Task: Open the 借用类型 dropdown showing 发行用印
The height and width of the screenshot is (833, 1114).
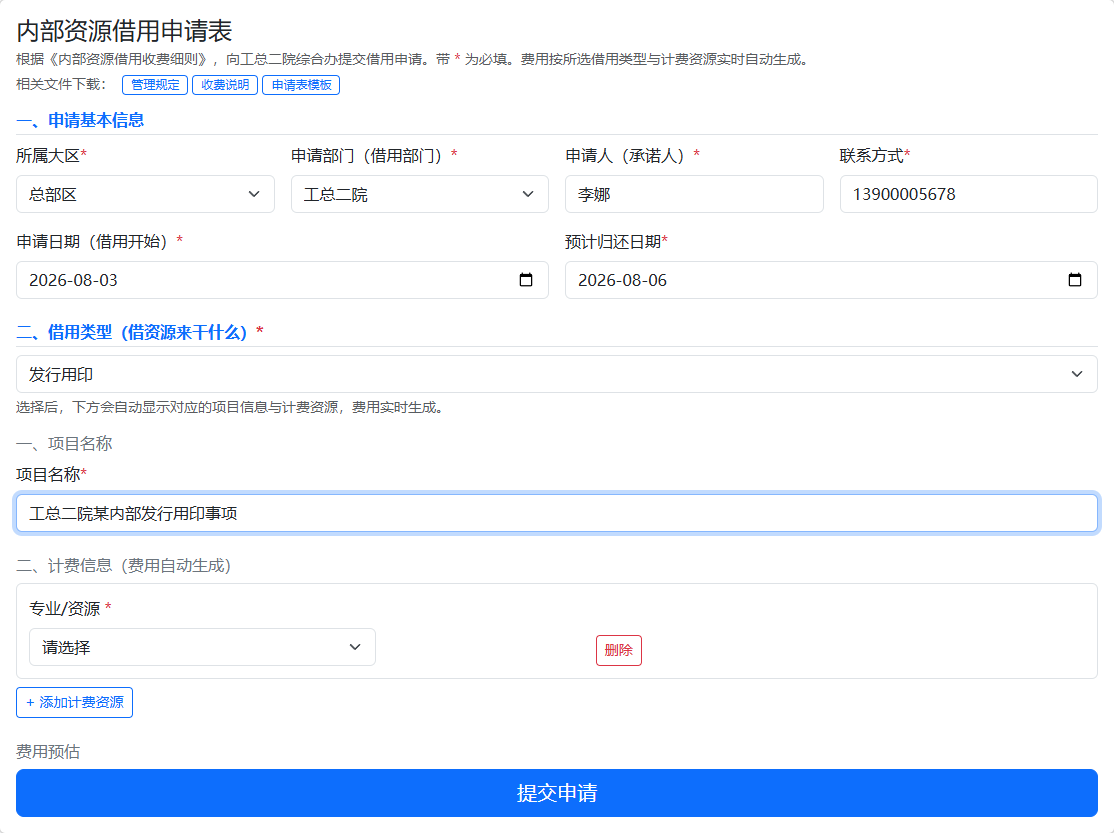Action: click(557, 374)
